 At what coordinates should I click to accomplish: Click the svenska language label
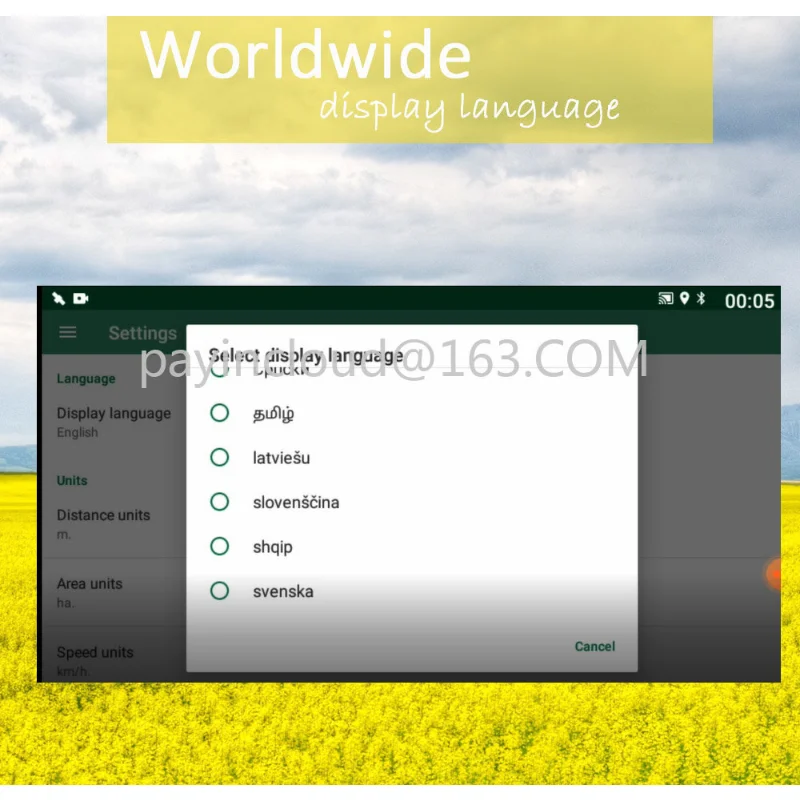click(x=283, y=591)
